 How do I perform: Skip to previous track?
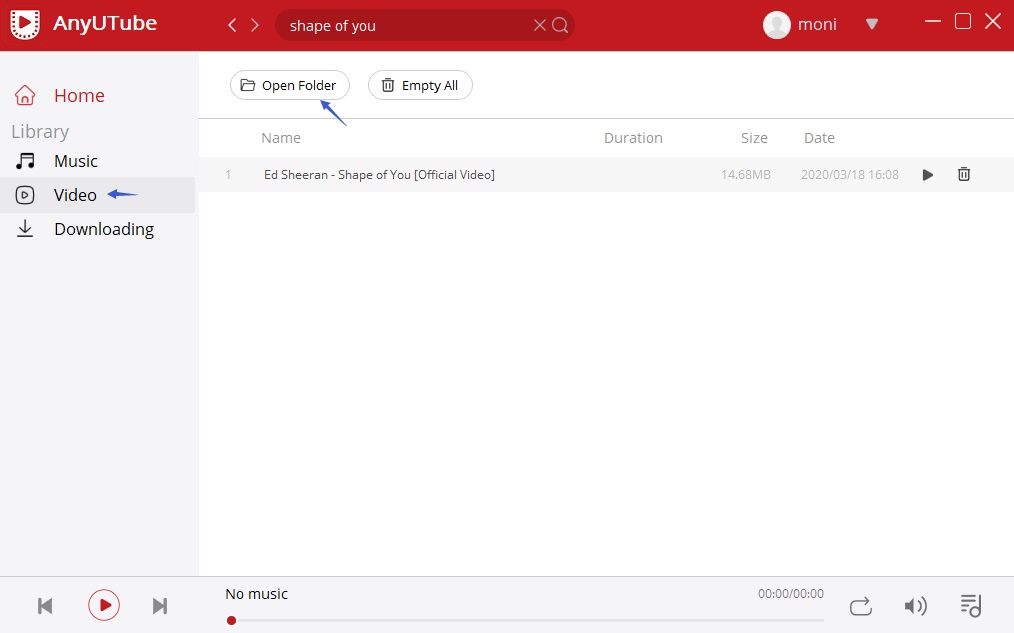coord(45,606)
